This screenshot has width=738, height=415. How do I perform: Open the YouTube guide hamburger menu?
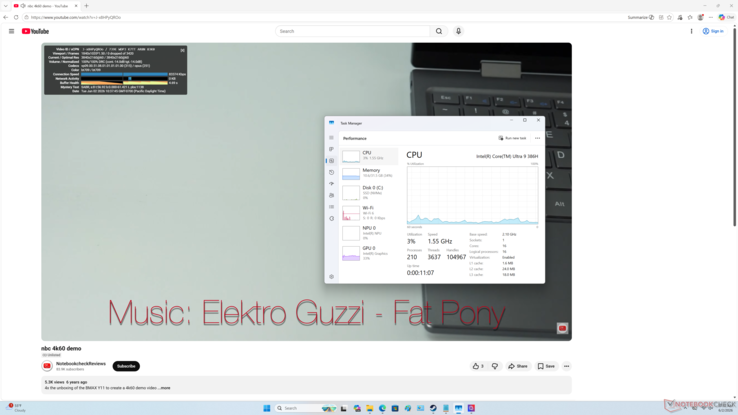pyautogui.click(x=11, y=31)
